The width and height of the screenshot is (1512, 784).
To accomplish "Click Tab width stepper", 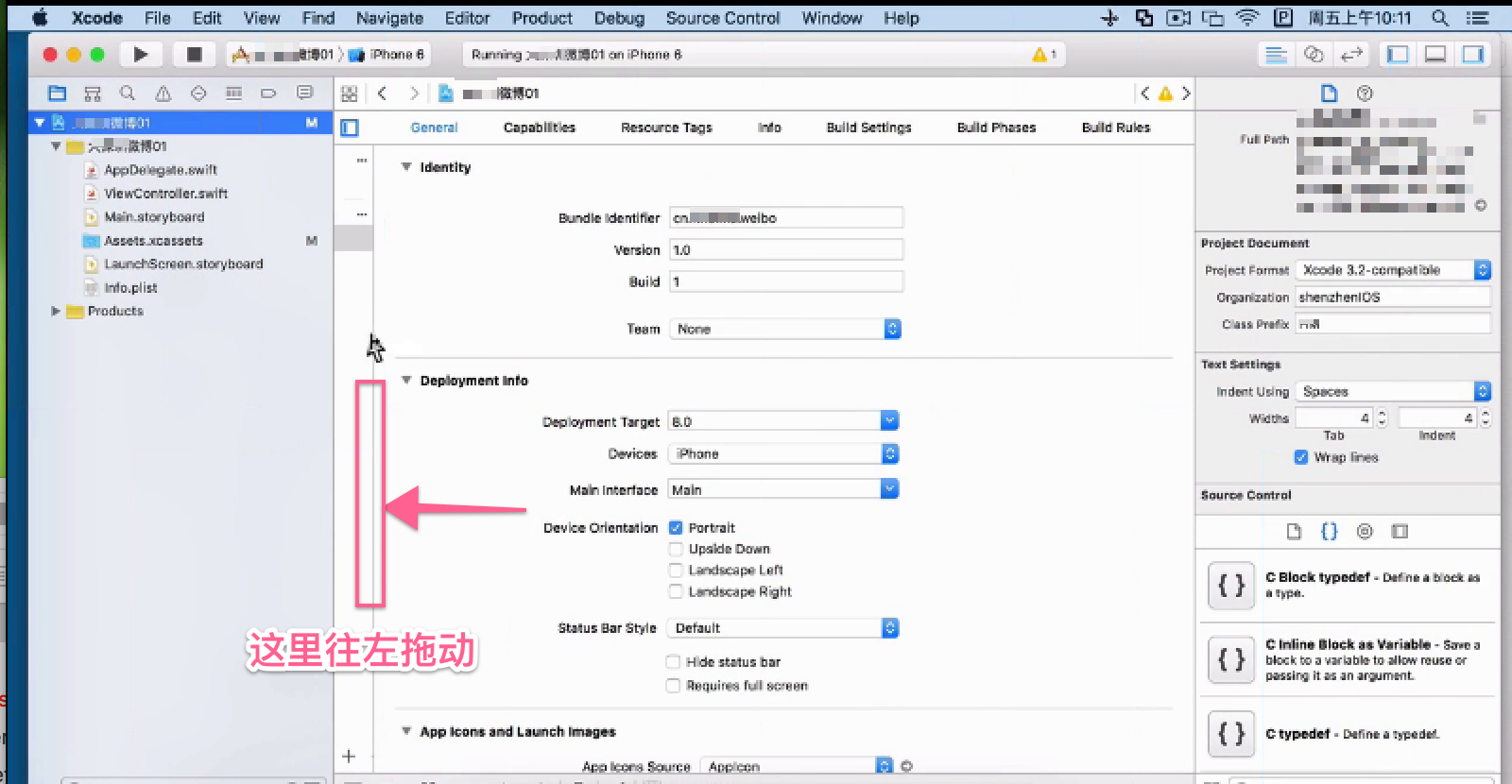I will click(1382, 418).
